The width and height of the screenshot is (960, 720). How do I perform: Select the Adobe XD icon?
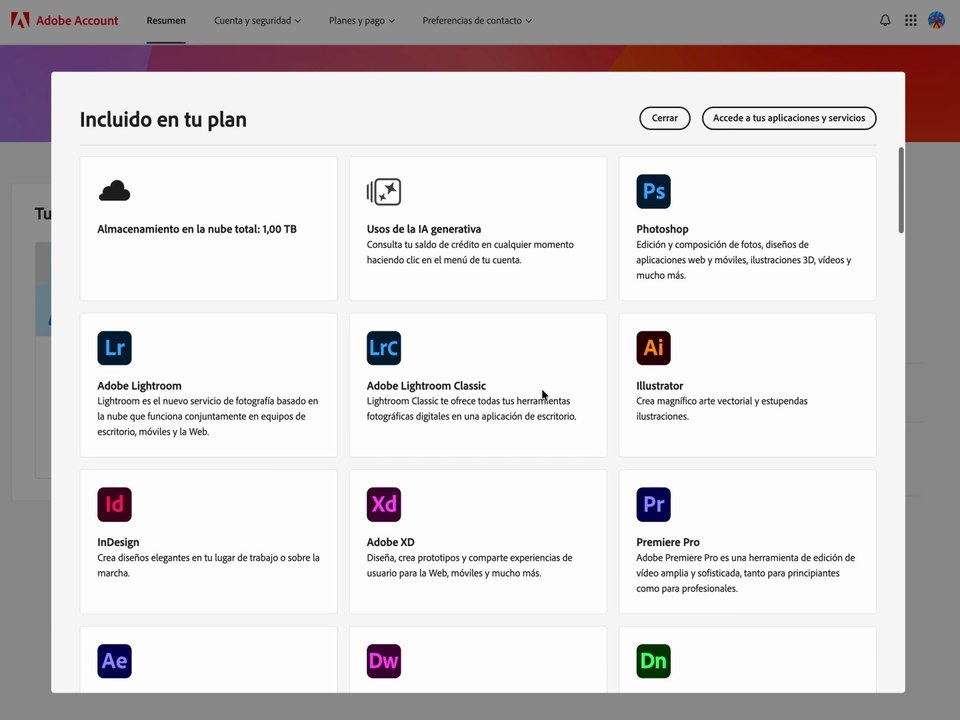pyautogui.click(x=384, y=504)
